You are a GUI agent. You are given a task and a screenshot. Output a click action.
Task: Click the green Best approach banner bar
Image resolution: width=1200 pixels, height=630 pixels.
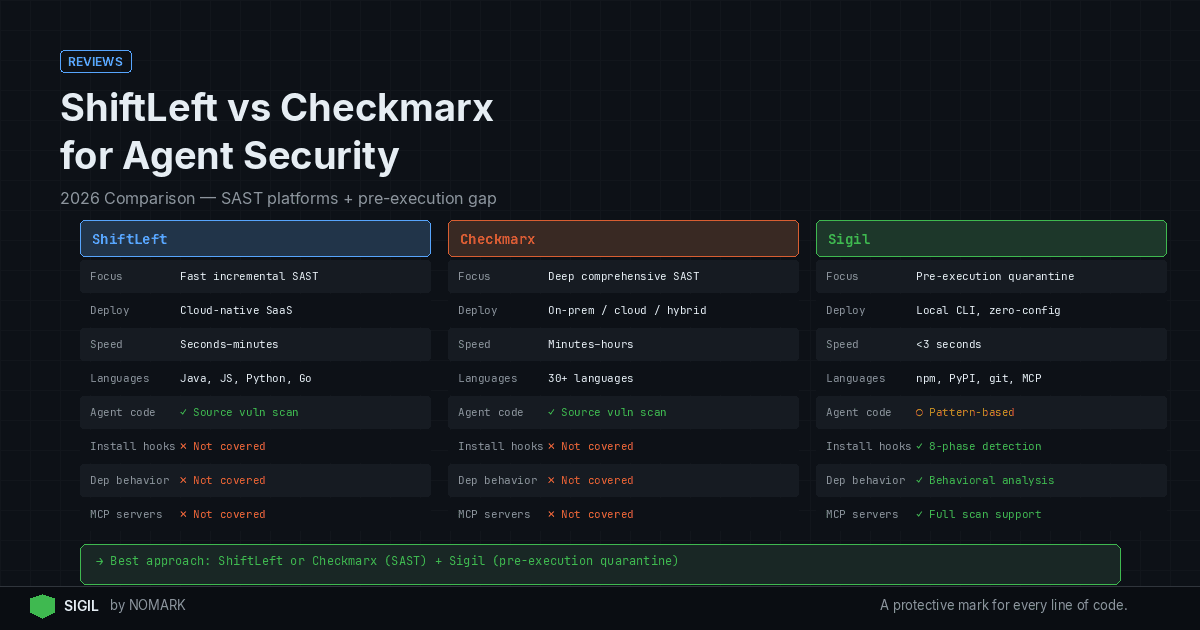600,561
